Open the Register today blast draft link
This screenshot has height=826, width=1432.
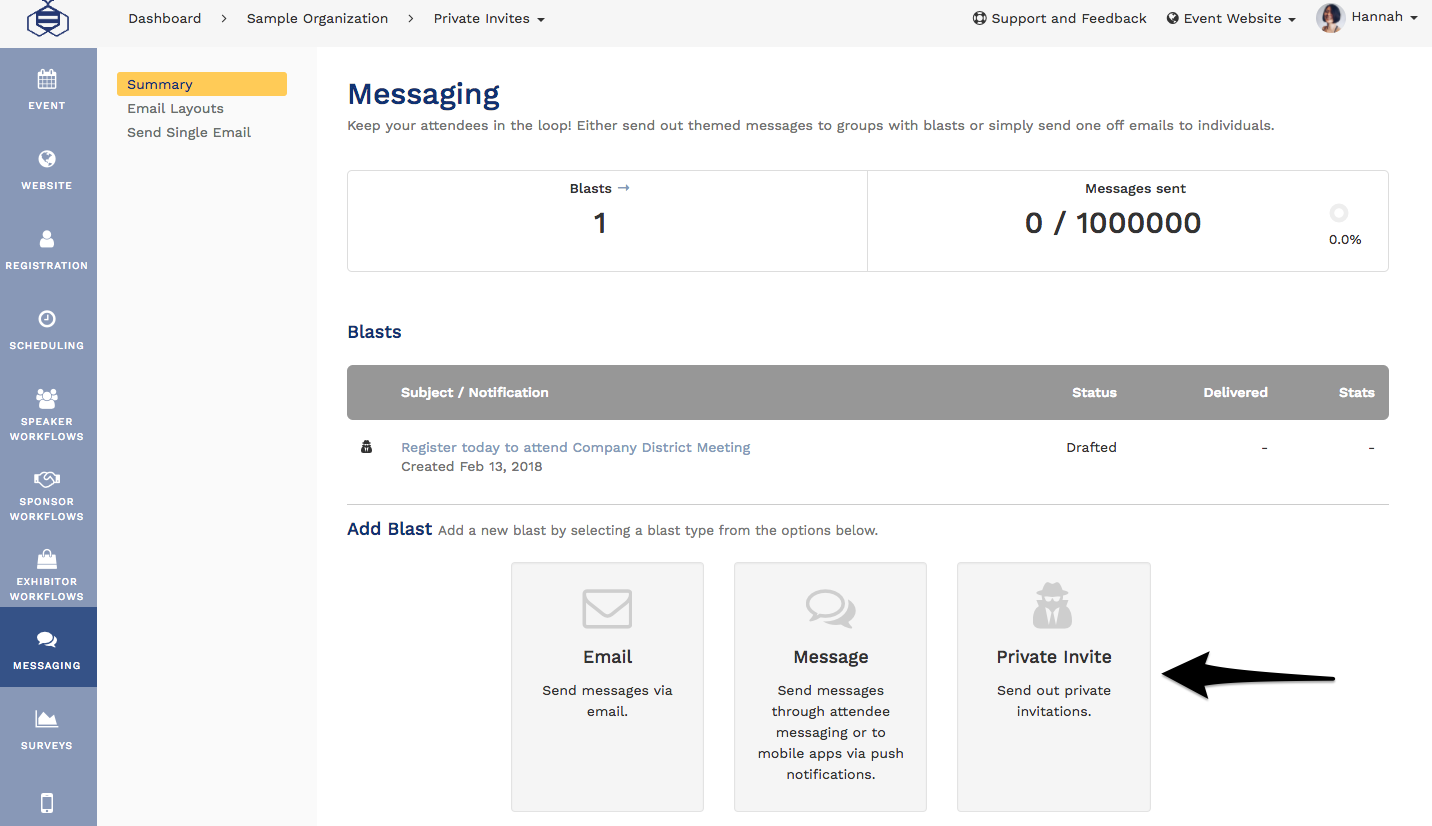coord(575,447)
